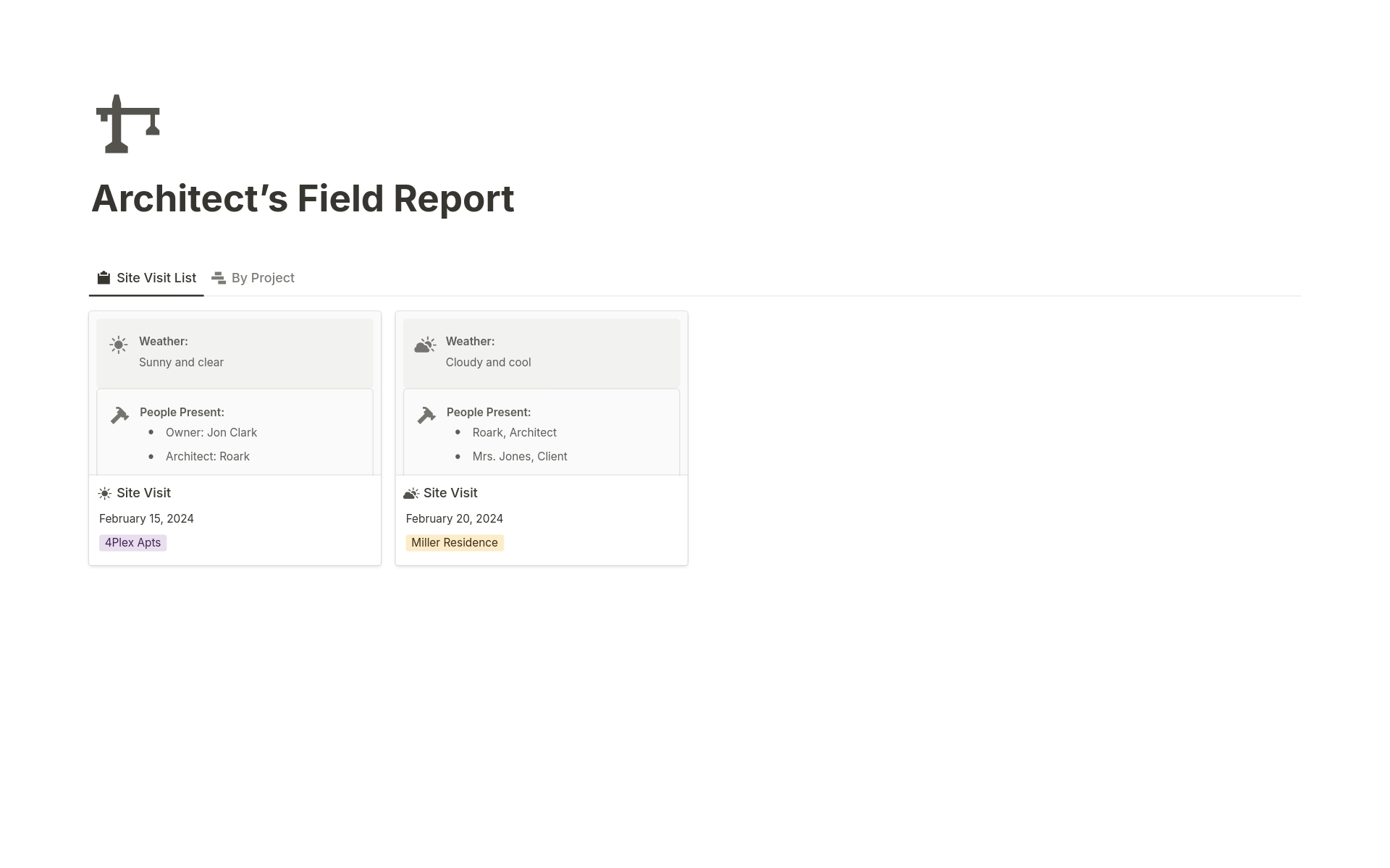Image resolution: width=1390 pixels, height=868 pixels.
Task: Click the clipboard icon on the Site Visit List tab
Action: [x=104, y=277]
